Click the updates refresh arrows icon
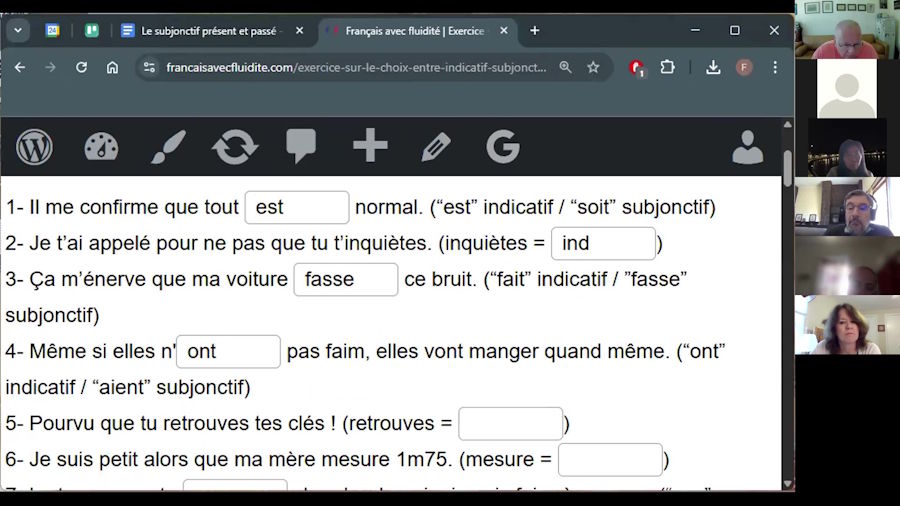This screenshot has height=506, width=900. click(235, 147)
